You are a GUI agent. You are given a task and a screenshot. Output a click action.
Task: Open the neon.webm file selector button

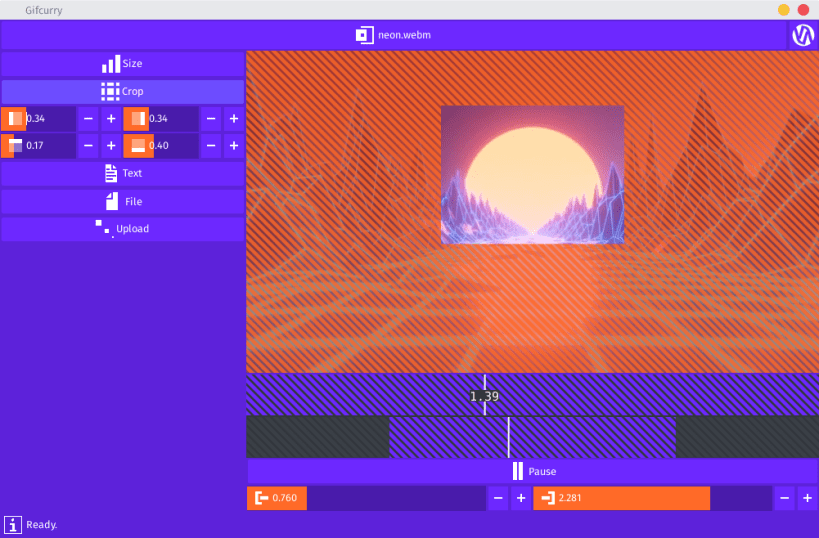tap(393, 35)
